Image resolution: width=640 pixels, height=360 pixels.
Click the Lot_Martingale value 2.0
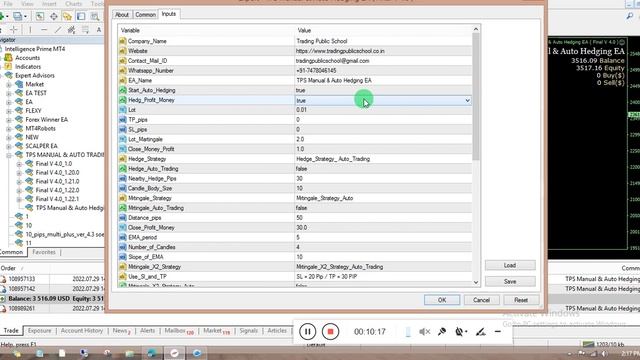pyautogui.click(x=300, y=139)
